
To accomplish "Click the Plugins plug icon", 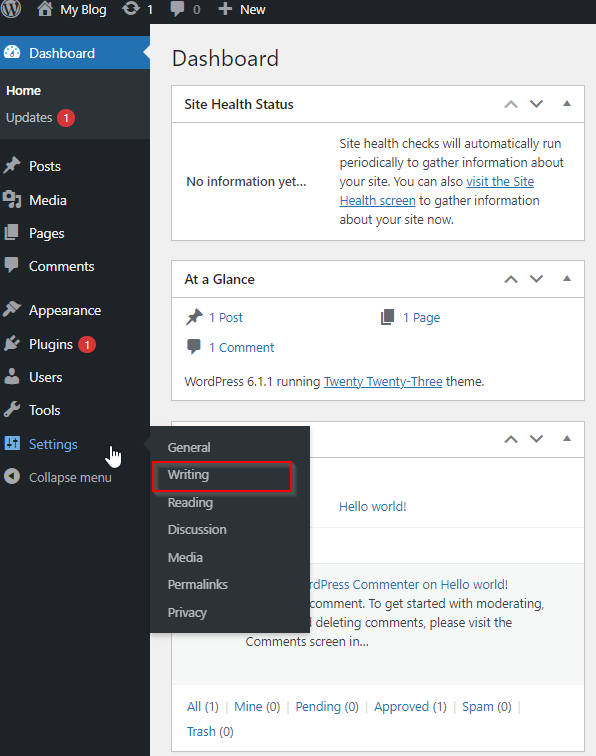I will pos(12,344).
